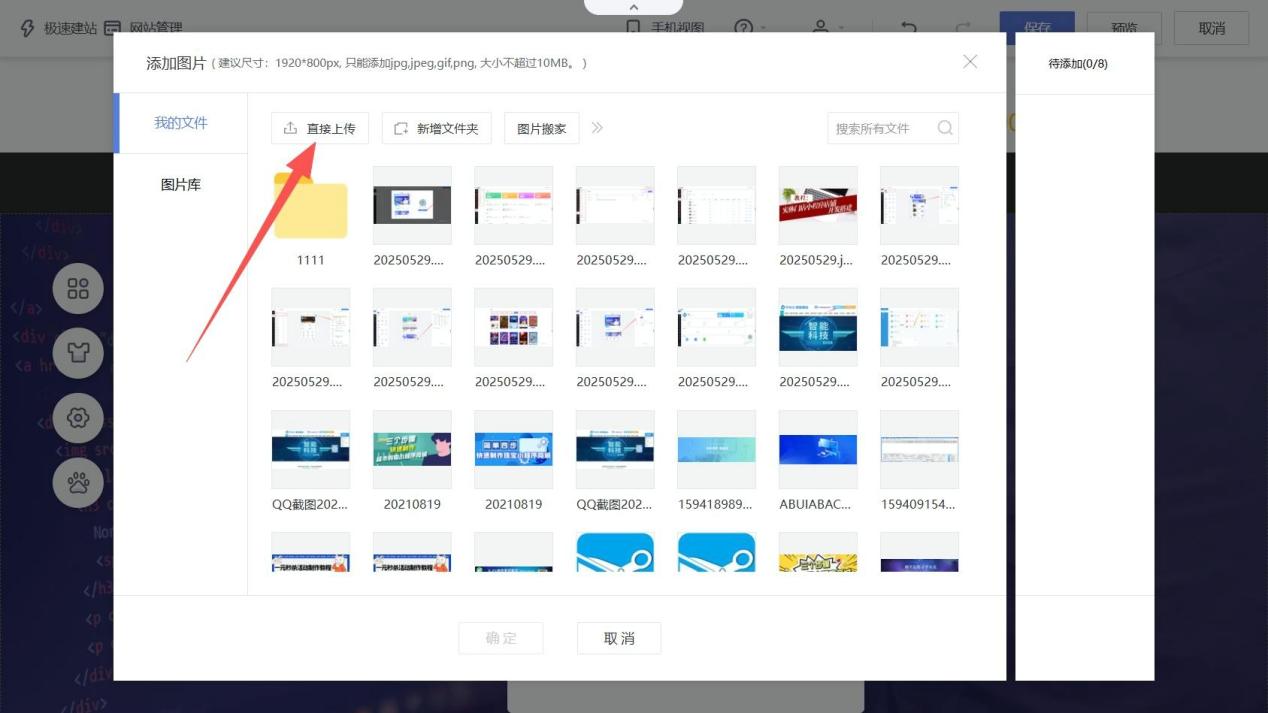Open the help question mark dropdown

pos(749,28)
